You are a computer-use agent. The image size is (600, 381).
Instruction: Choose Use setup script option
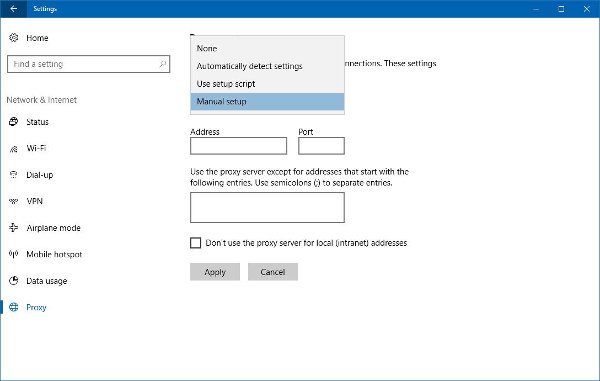pyautogui.click(x=267, y=84)
